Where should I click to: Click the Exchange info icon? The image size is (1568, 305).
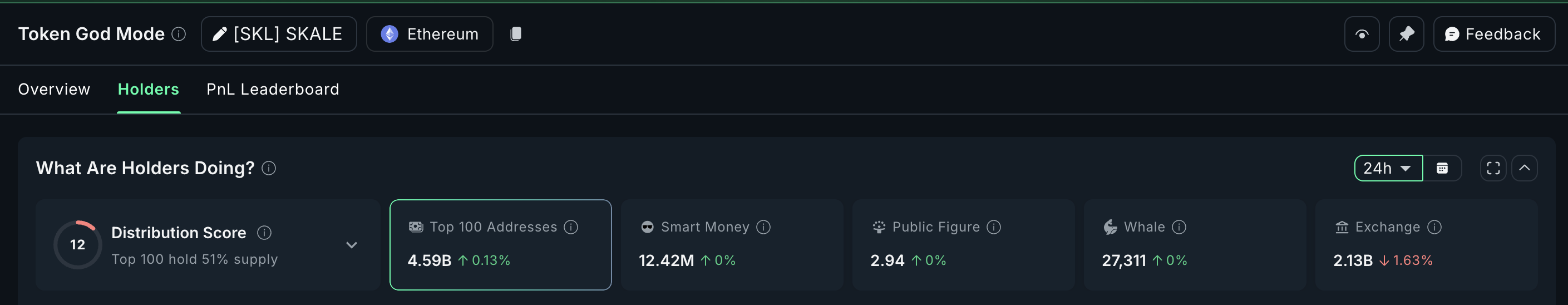tap(1434, 227)
